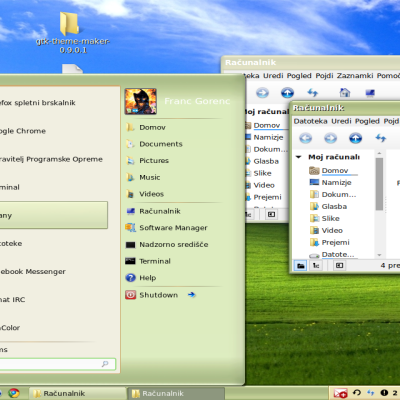This screenshot has width=400, height=400.
Task: Click Forward arrow in front window toolbar
Action: pyautogui.click(x=330, y=138)
